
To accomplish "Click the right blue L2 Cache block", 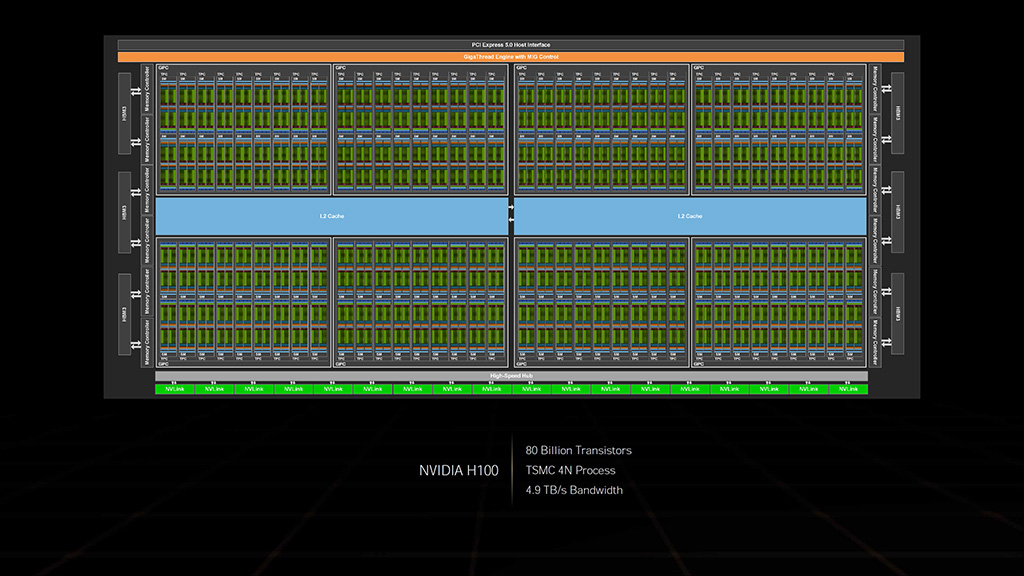I will click(x=690, y=216).
